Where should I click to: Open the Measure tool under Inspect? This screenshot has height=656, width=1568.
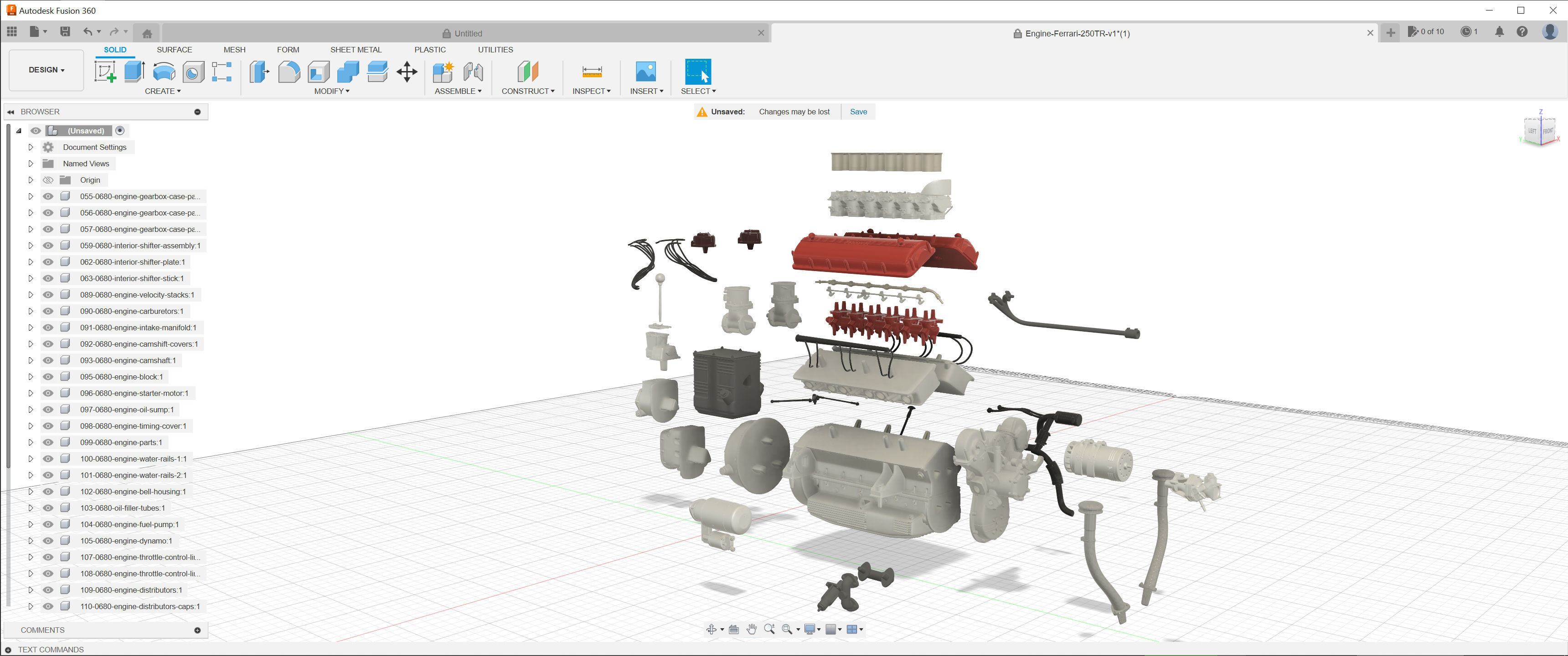pos(592,72)
